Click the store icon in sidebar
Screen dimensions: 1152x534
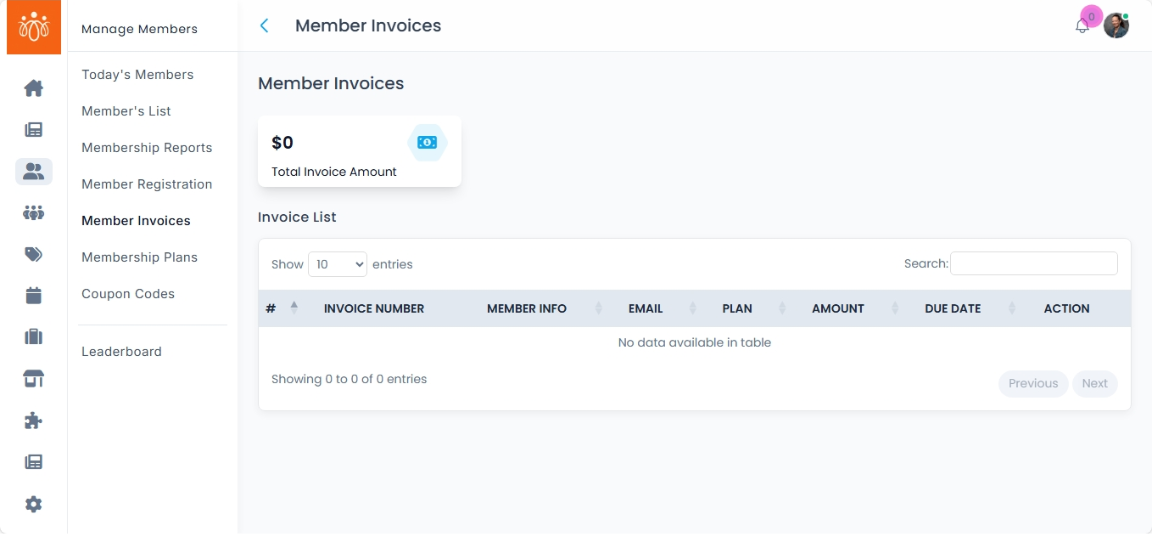click(x=34, y=379)
